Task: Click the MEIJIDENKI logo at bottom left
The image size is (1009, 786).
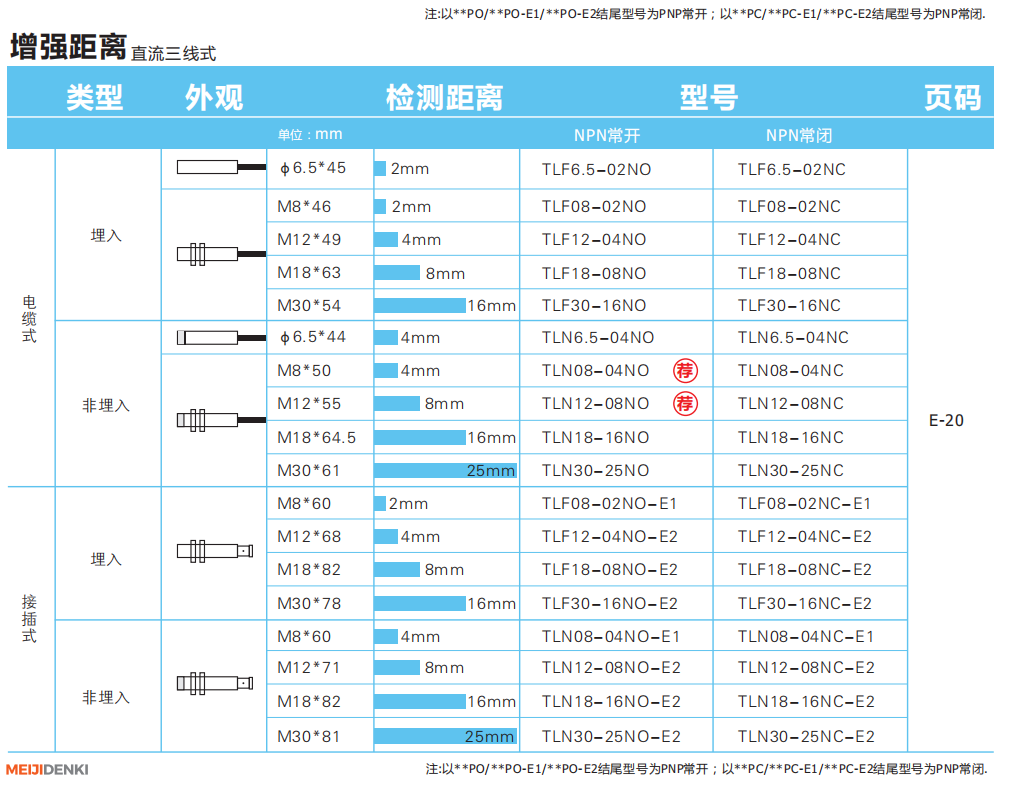Action: point(47,769)
